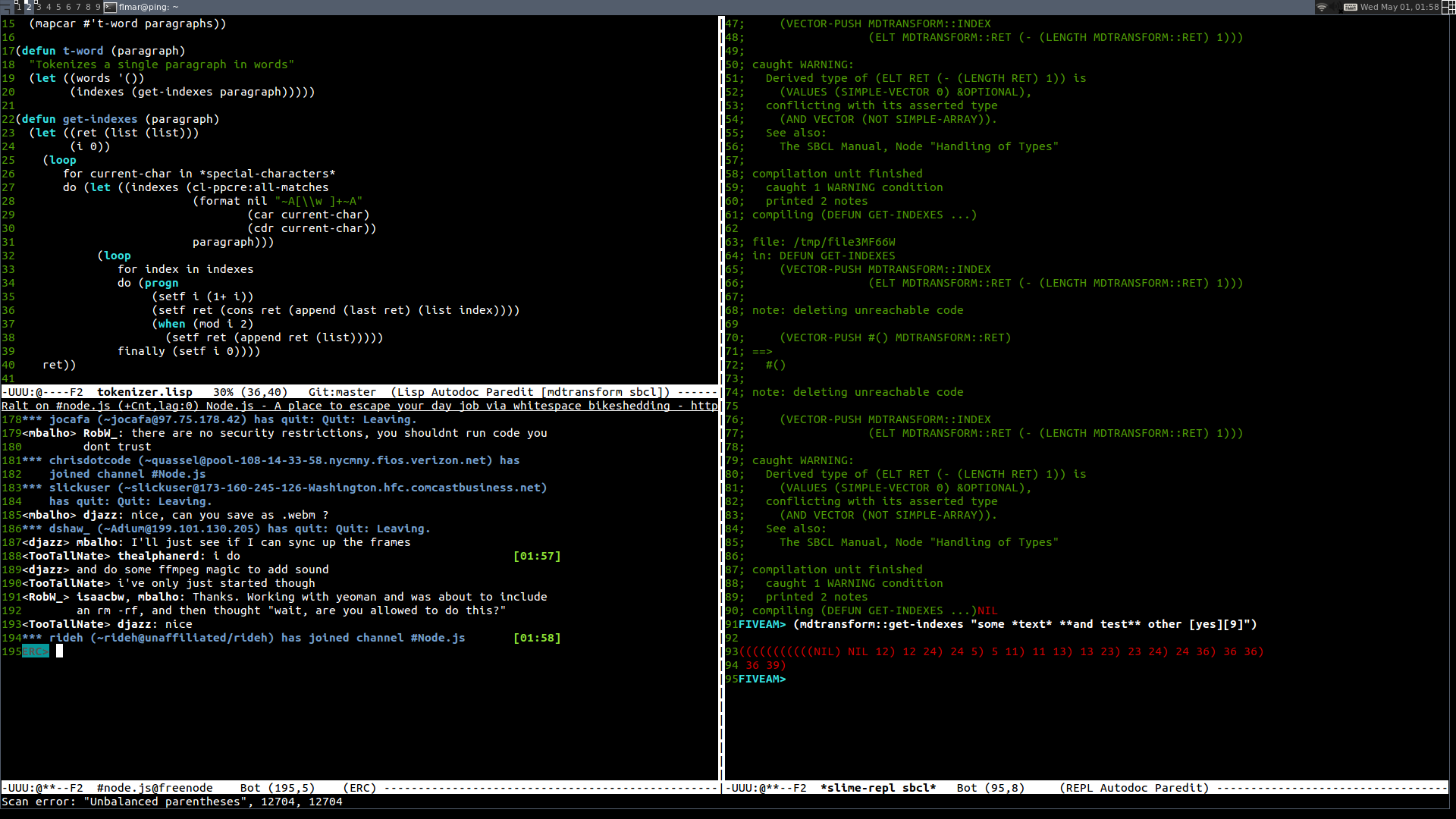Click the Wed May 01 clock
This screenshot has width=1456, height=819.
tap(1399, 7)
